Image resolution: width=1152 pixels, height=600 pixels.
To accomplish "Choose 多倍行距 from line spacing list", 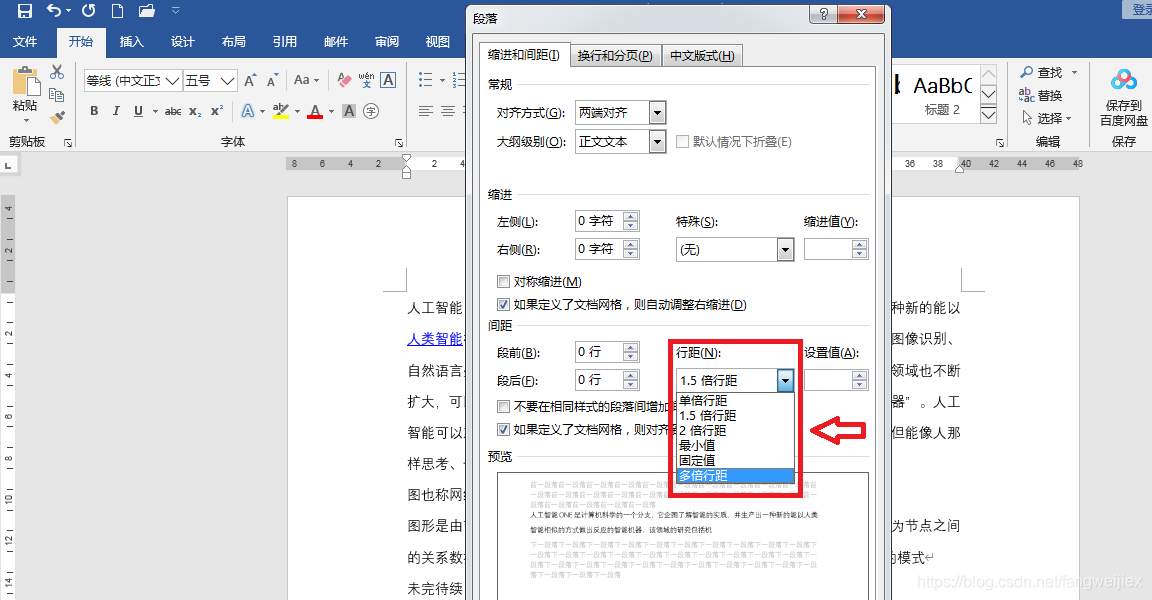I will (735, 476).
